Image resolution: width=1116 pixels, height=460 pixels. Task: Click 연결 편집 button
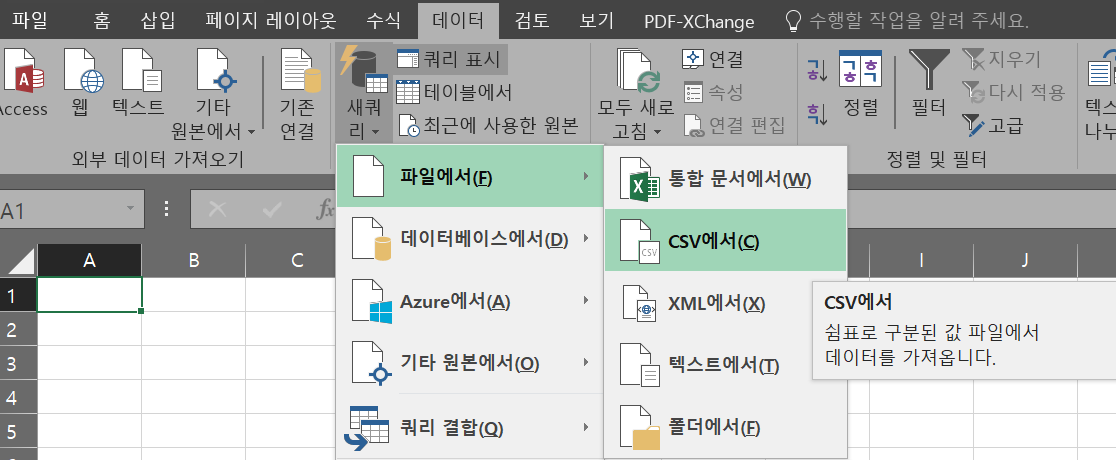tap(735, 125)
